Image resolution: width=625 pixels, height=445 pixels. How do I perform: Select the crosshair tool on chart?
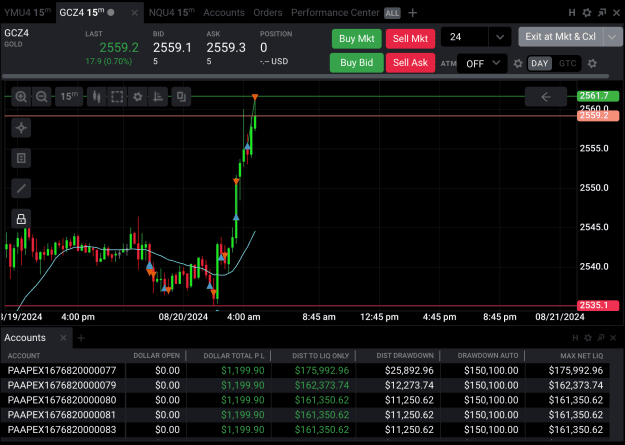point(21,128)
